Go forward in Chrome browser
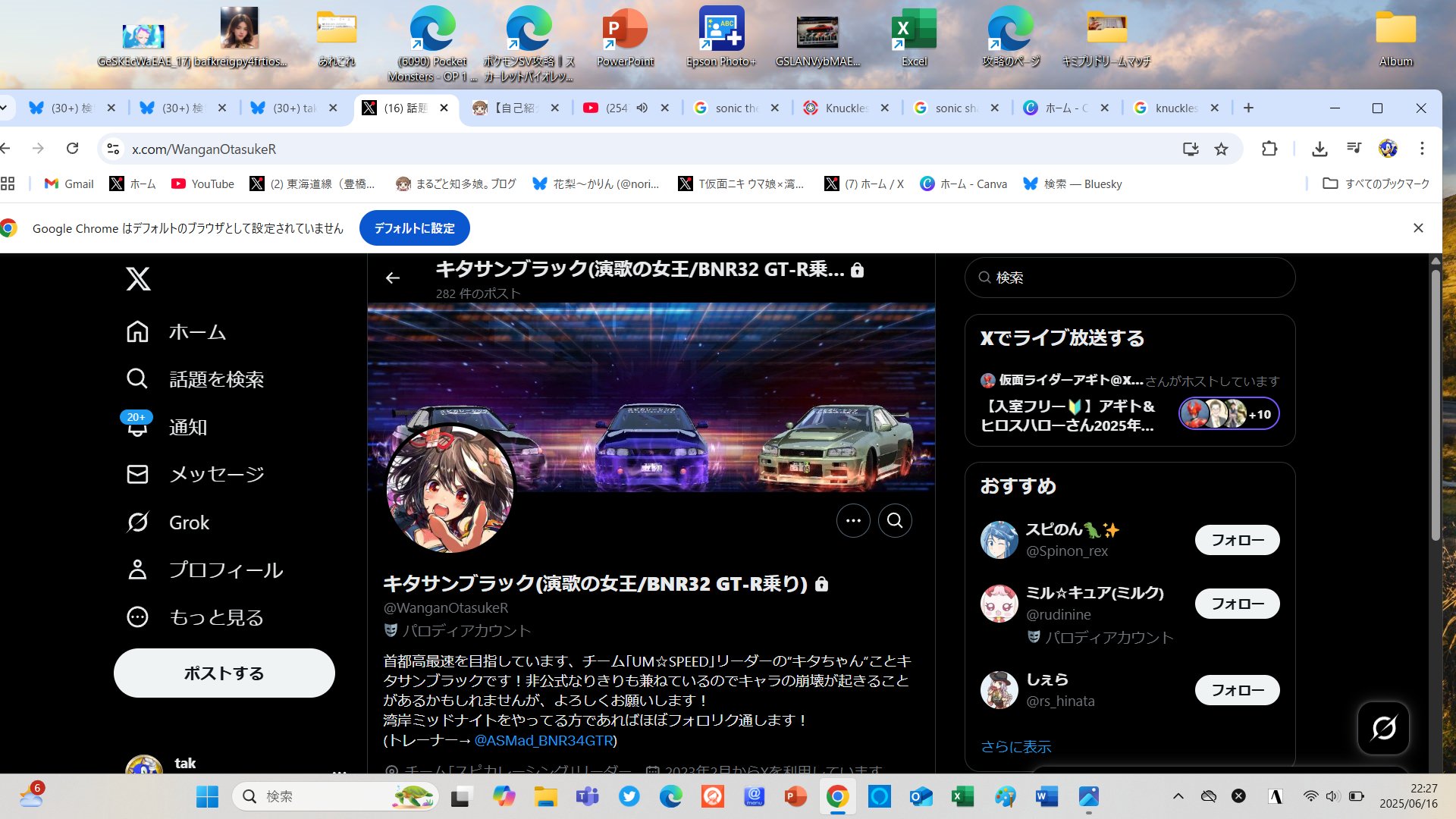1456x819 pixels. point(38,149)
